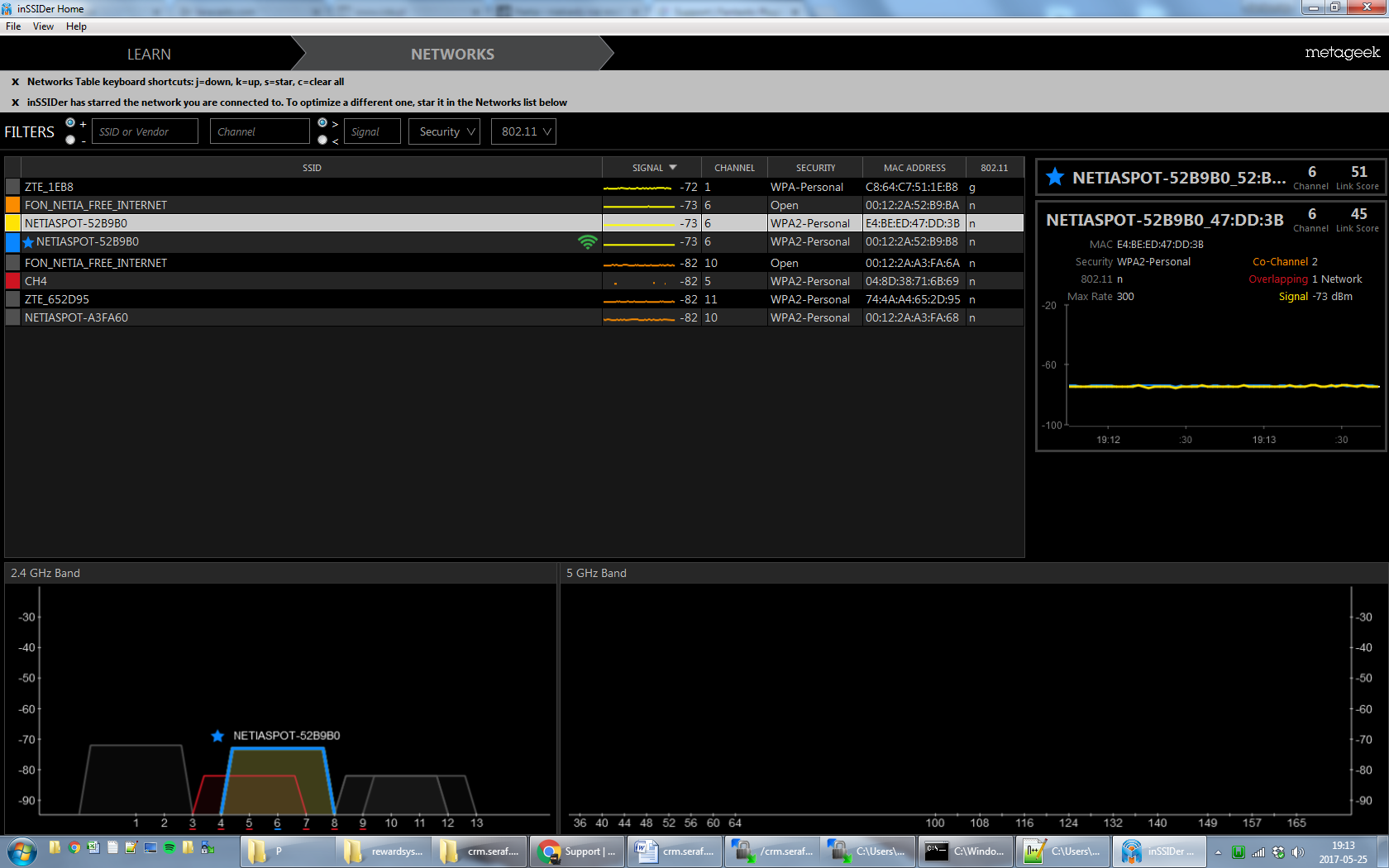Select the ZTE_652D95 network row
The image size is (1389, 868).
(514, 299)
